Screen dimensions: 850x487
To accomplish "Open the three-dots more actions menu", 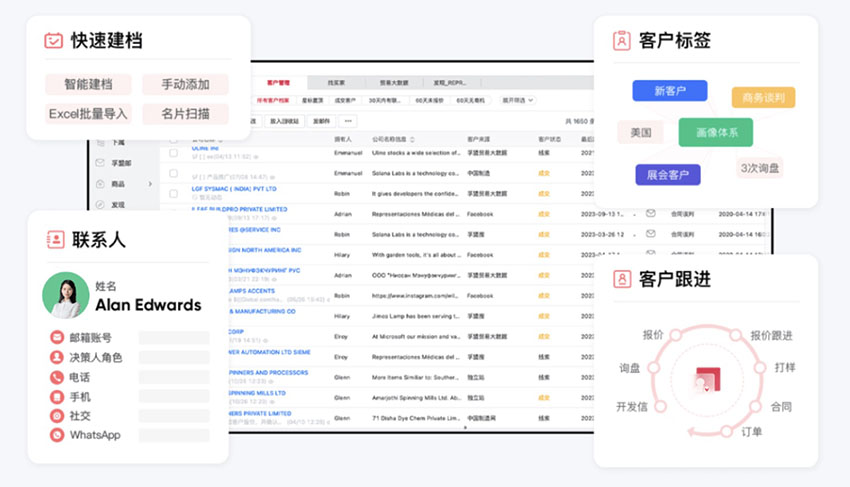I will 347,120.
